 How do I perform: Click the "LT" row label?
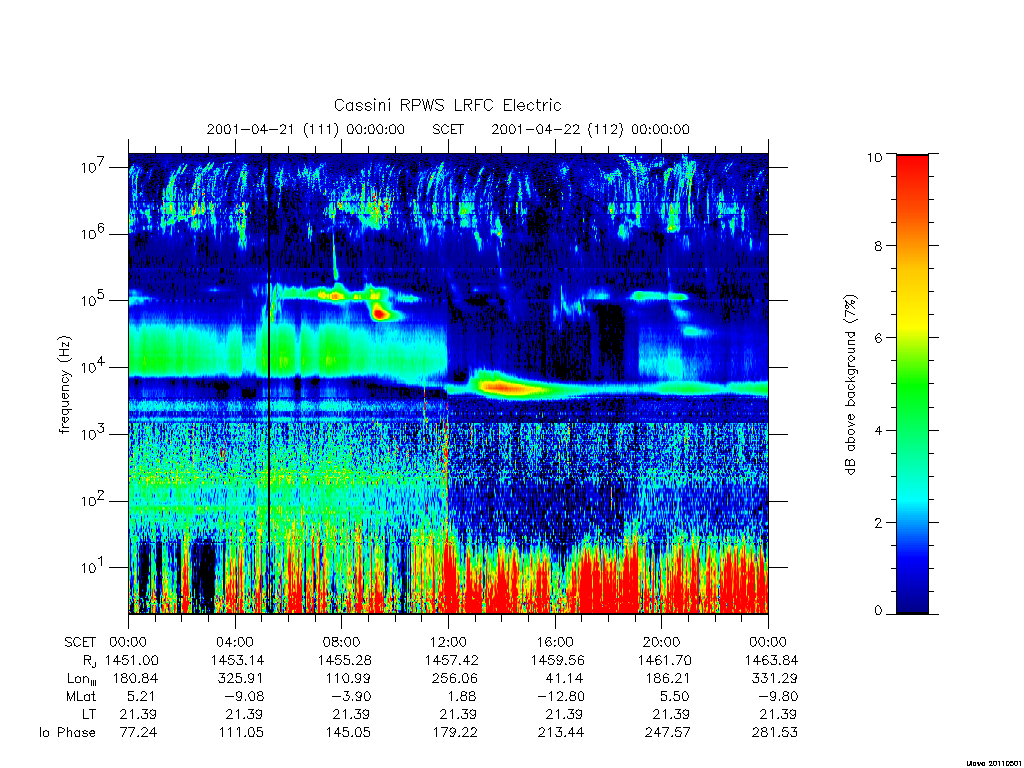tap(89, 714)
